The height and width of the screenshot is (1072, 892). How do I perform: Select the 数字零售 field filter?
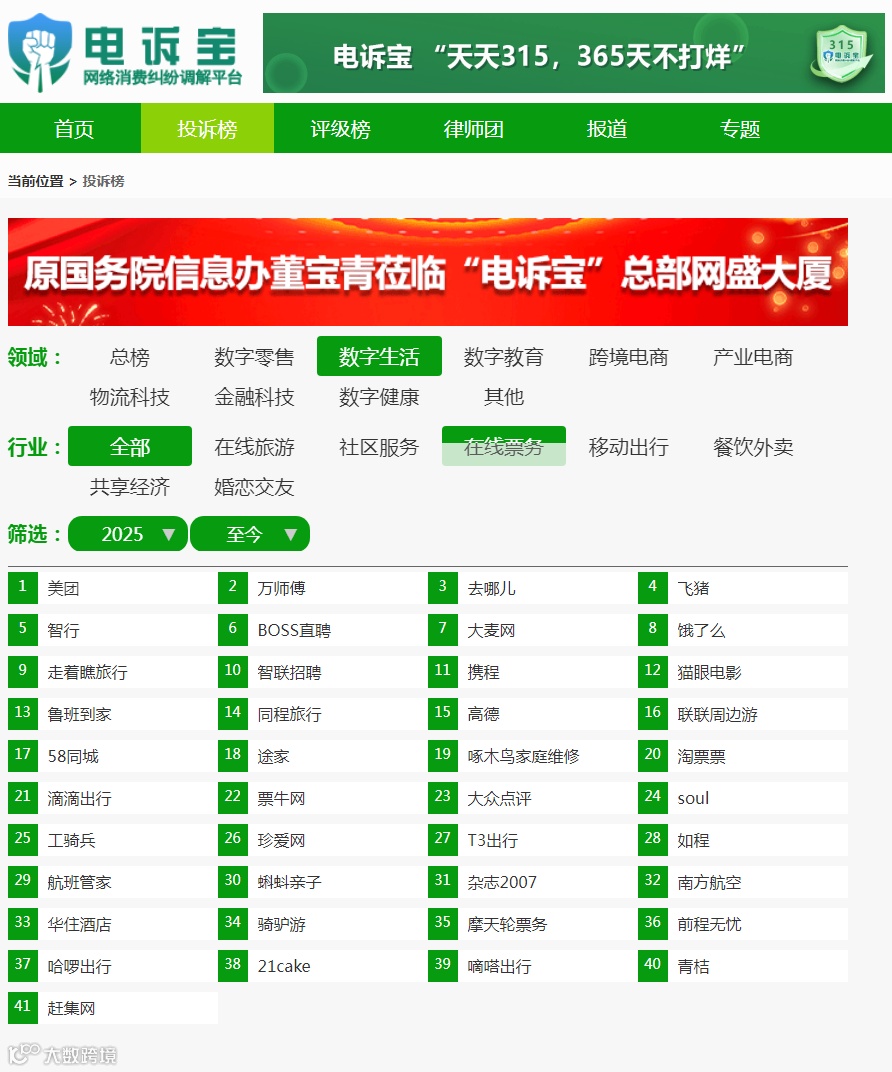tap(254, 357)
